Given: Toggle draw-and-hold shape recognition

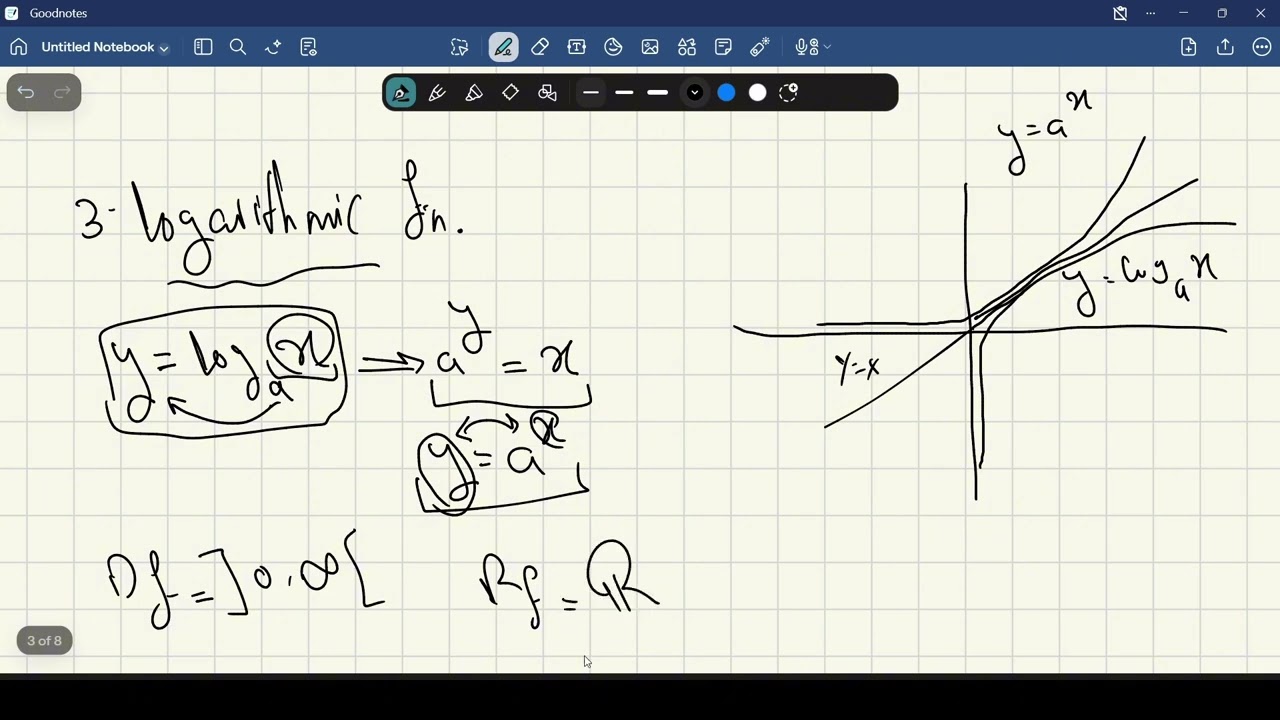Looking at the screenshot, I should (510, 93).
